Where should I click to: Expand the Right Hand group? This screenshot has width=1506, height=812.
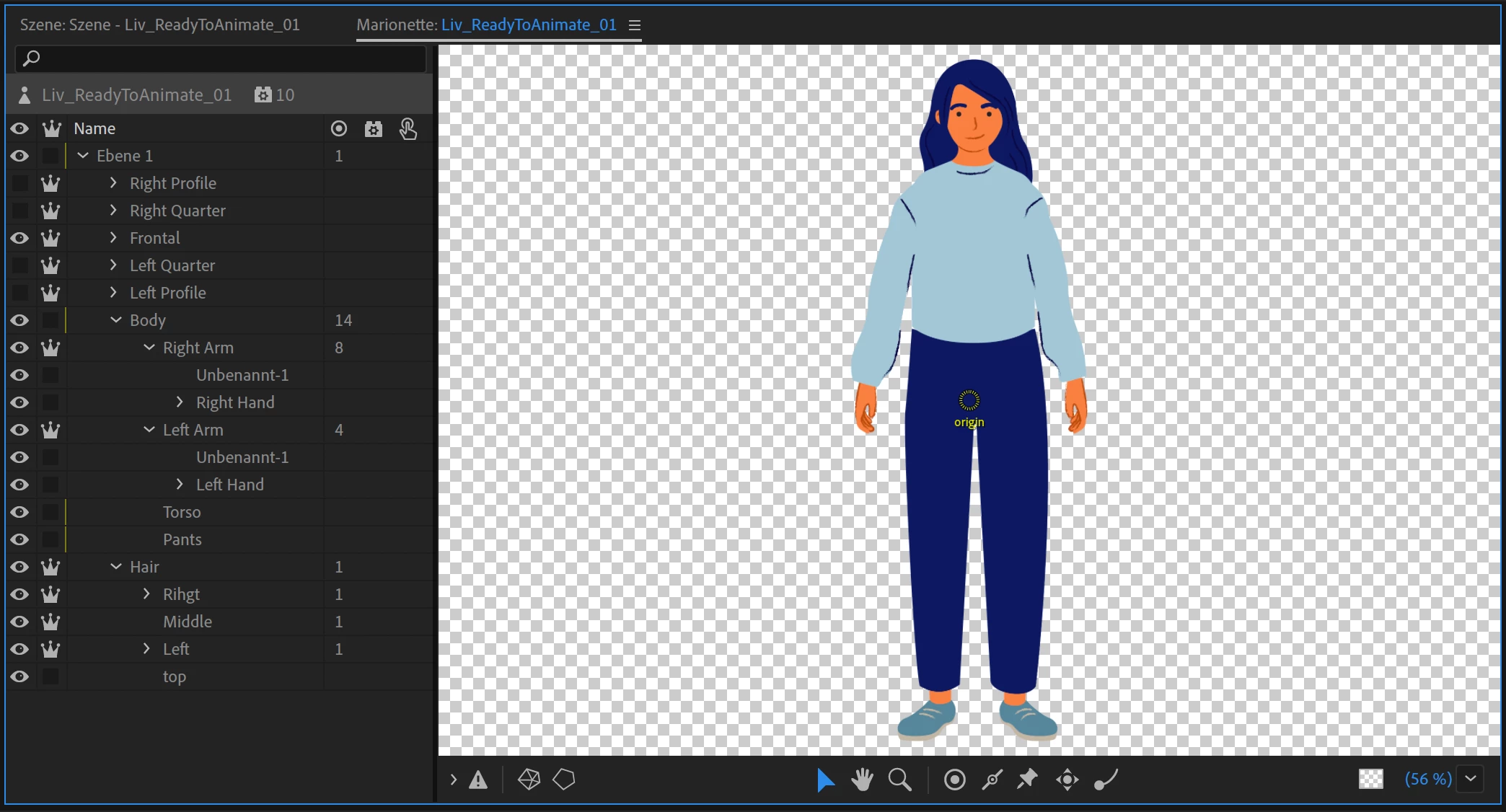coord(180,402)
